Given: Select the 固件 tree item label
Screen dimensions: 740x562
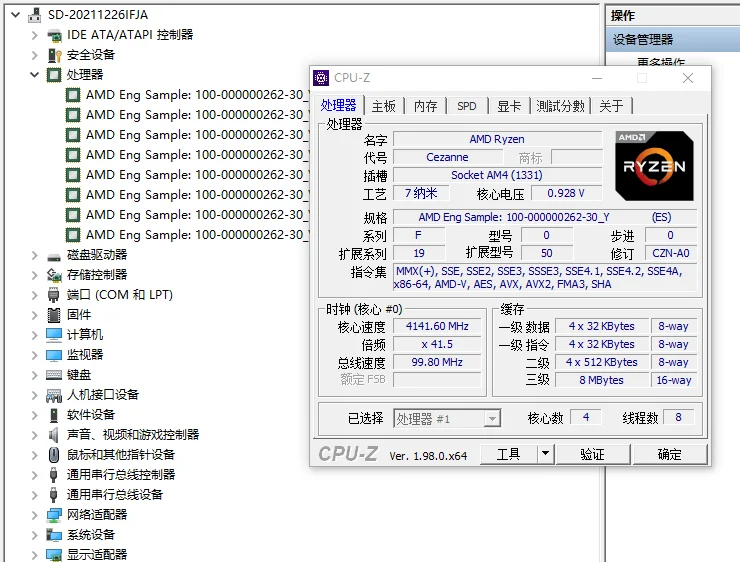Looking at the screenshot, I should coord(79,315).
